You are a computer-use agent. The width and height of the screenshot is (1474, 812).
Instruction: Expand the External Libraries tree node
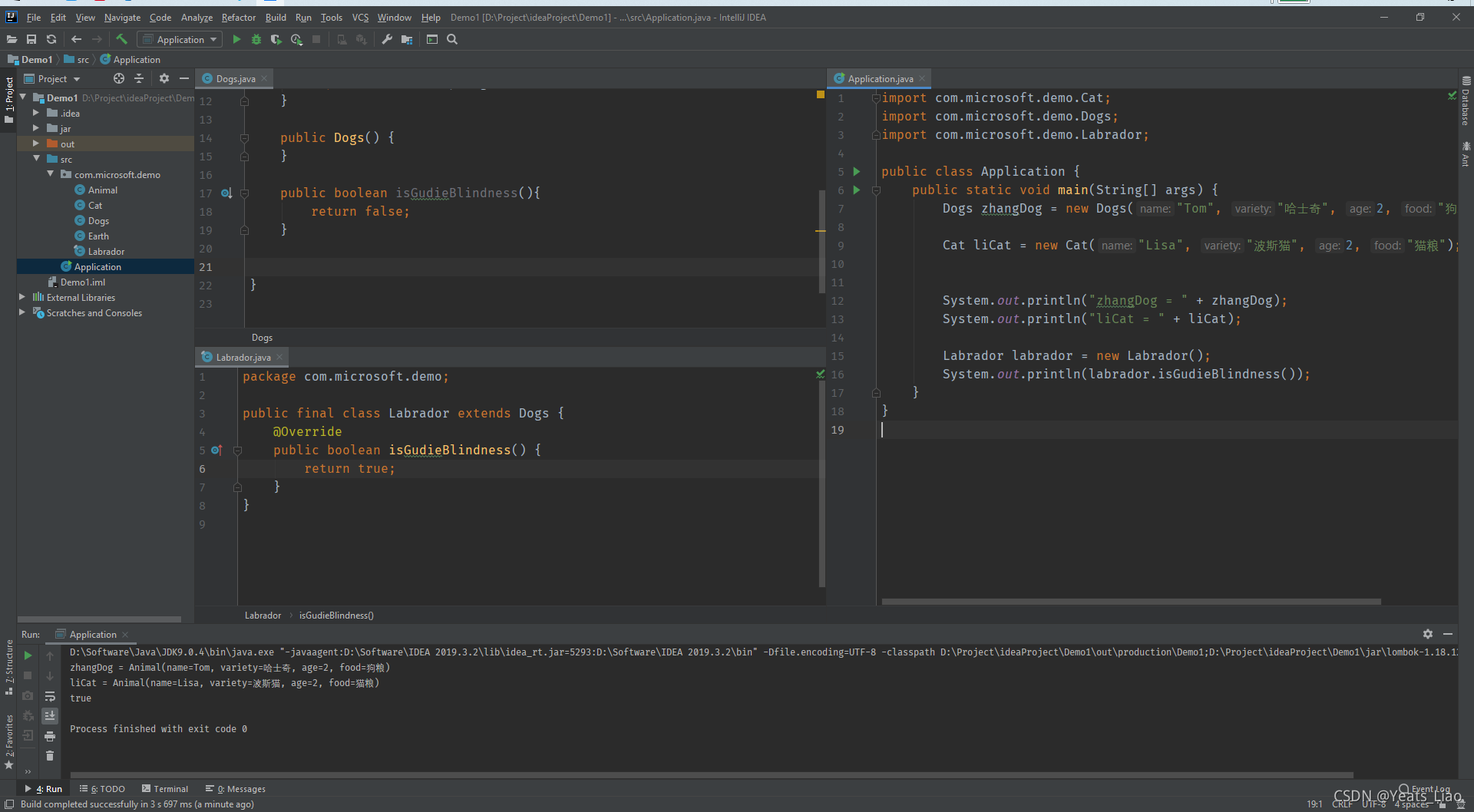[22, 297]
